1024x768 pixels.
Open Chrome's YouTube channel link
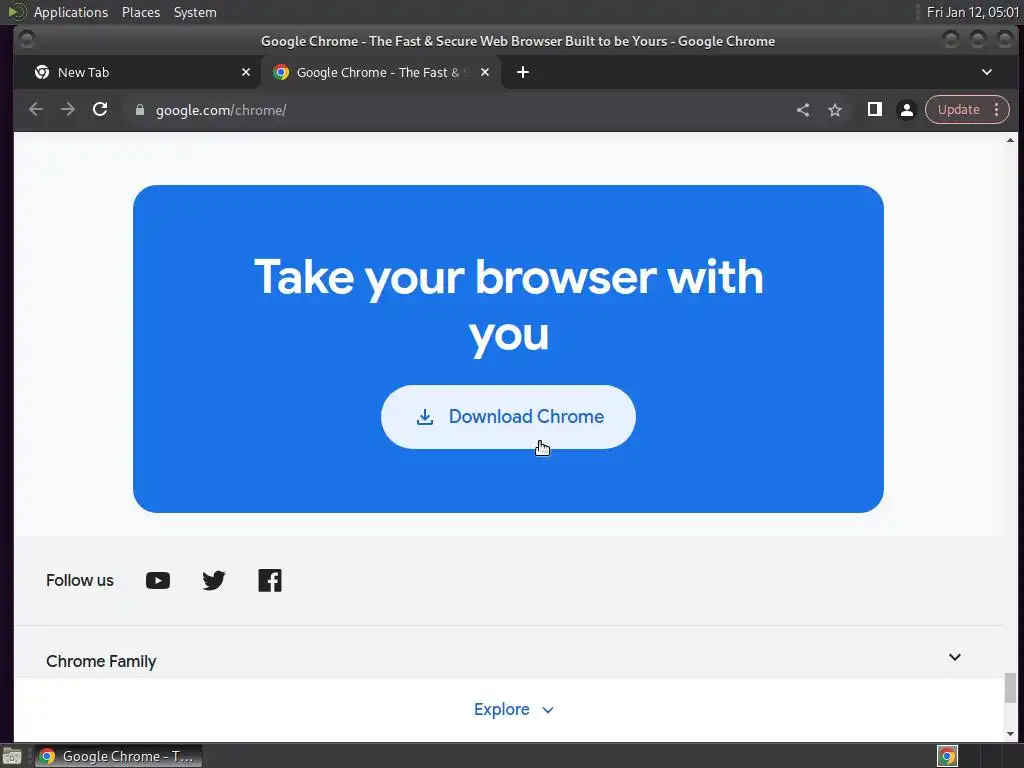(157, 581)
